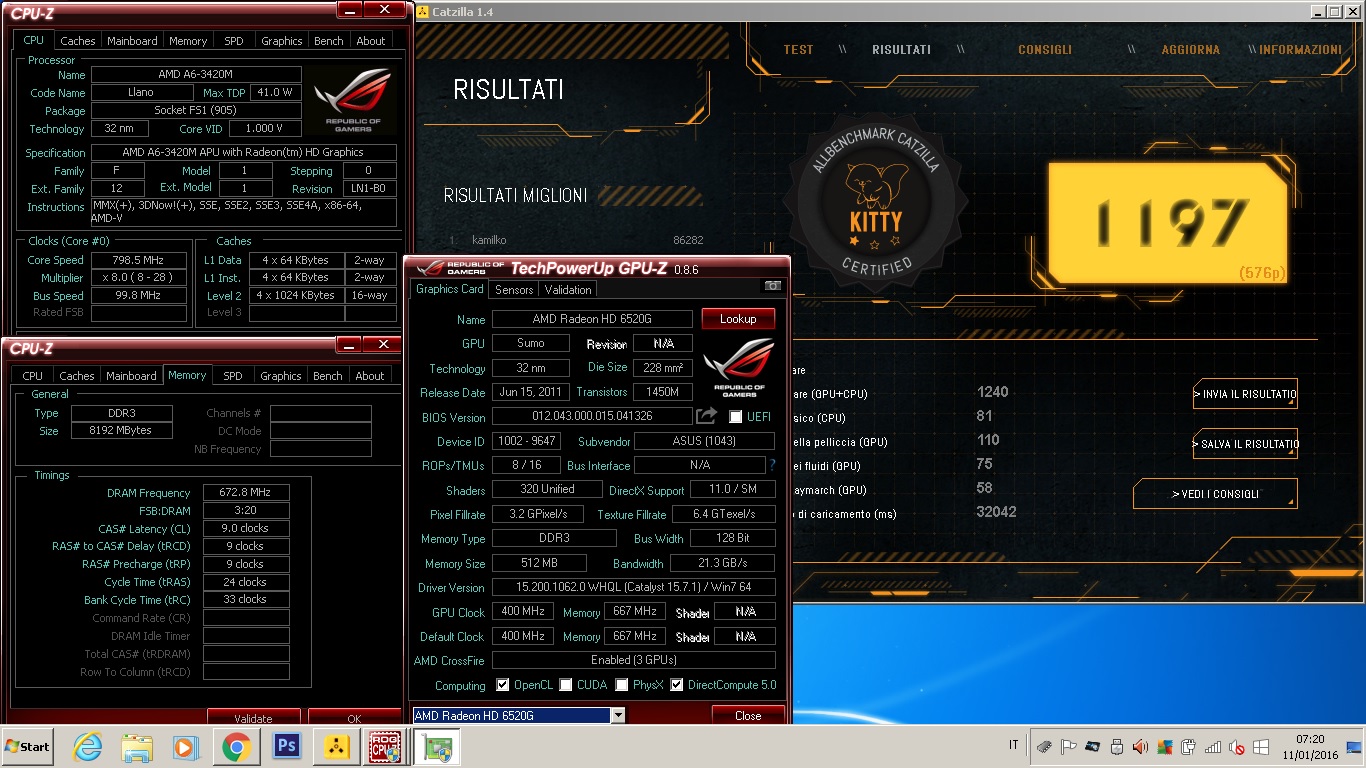Open Graphics tab in the lower CPU-Z window

[281, 376]
